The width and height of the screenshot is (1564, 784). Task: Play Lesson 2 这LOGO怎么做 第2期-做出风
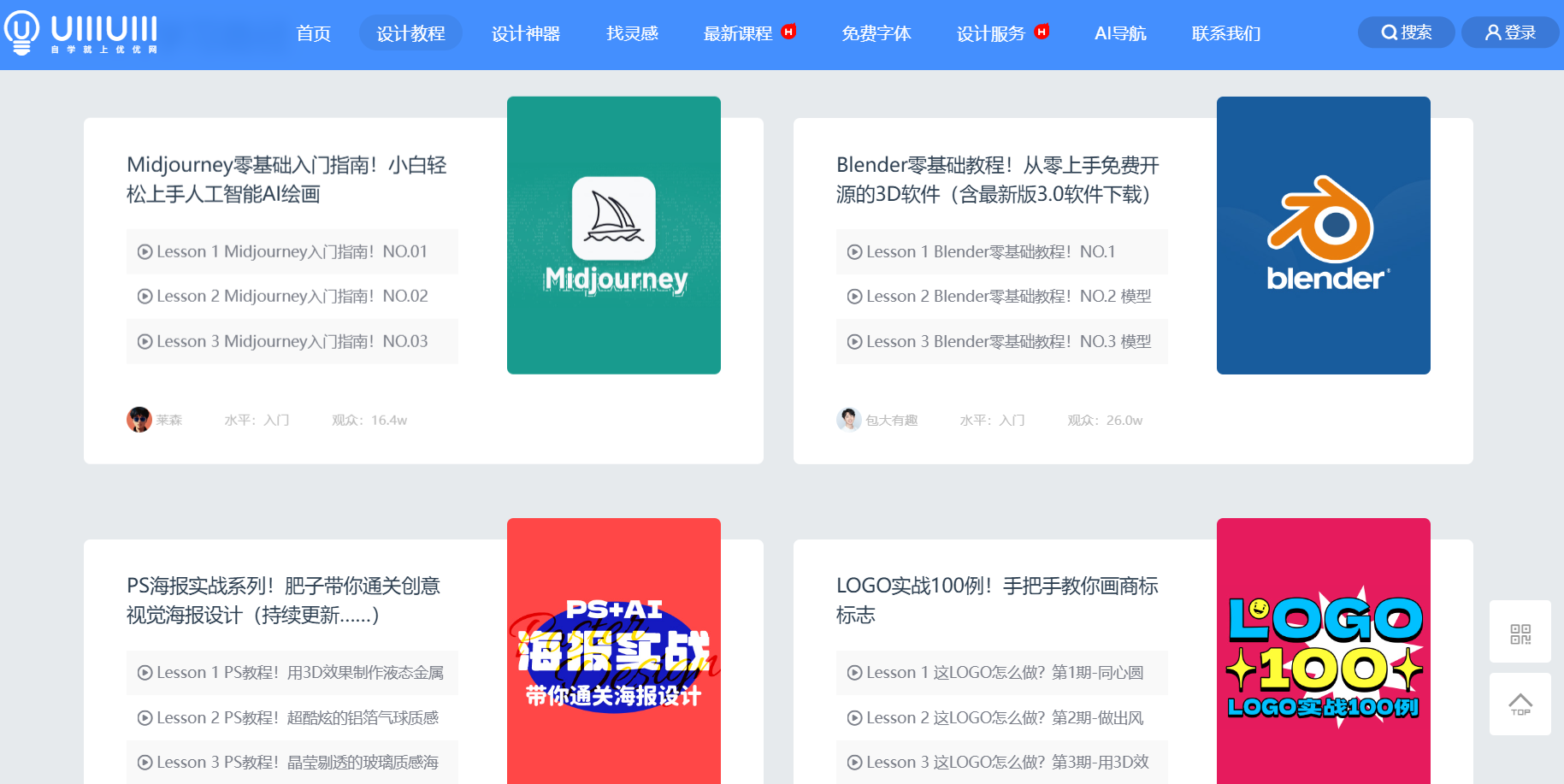[1002, 717]
